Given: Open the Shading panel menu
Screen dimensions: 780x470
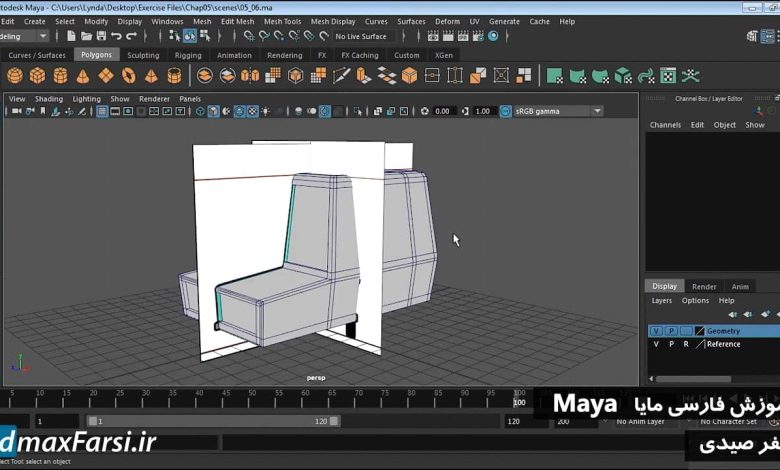Looking at the screenshot, I should (x=48, y=99).
